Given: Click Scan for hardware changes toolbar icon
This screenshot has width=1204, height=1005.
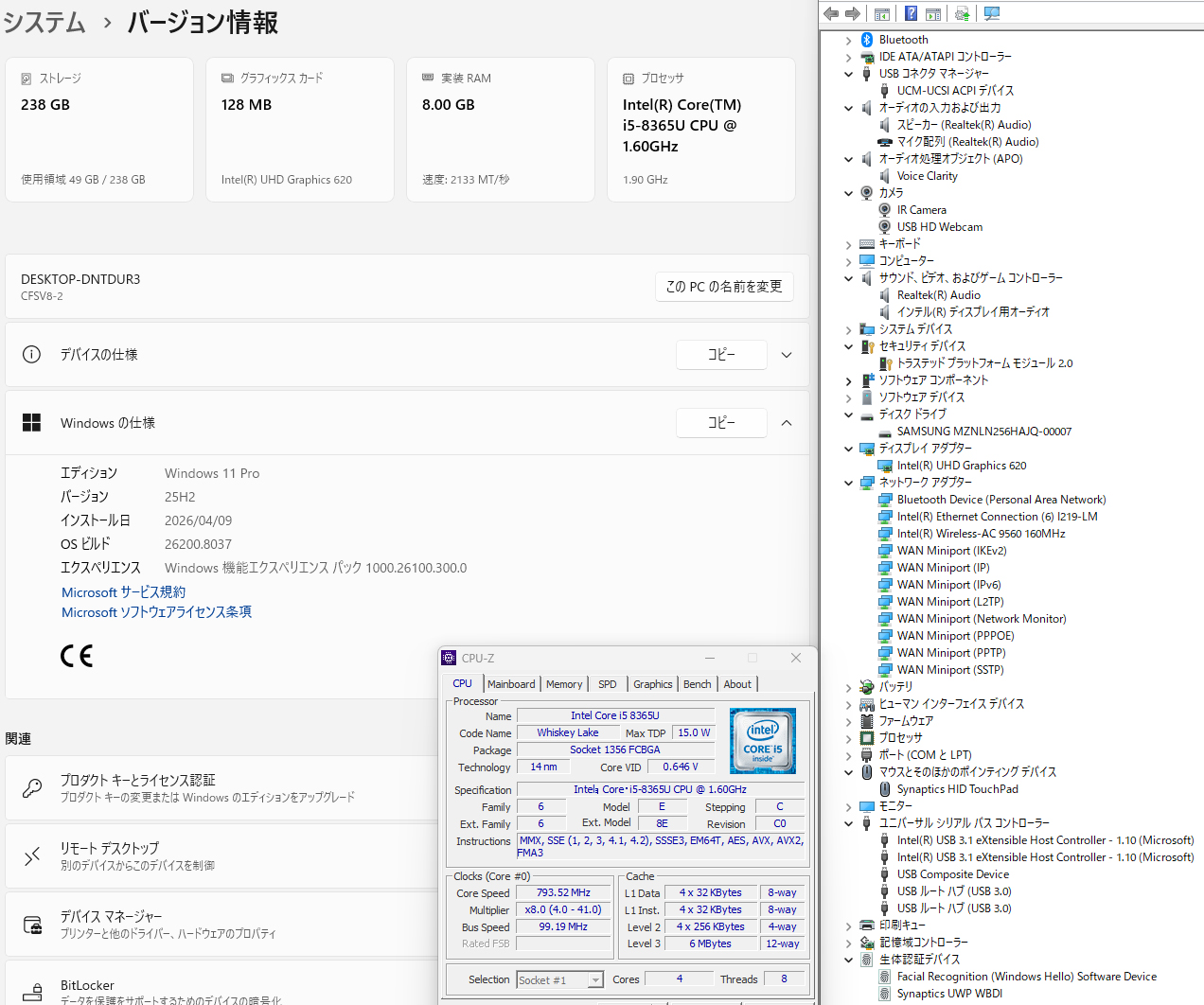Looking at the screenshot, I should point(992,12).
